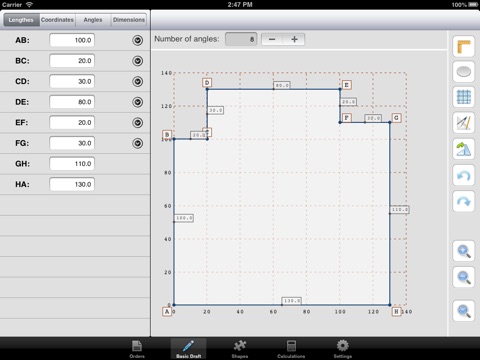This screenshot has width=480, height=360.
Task: Tap the bottom zoom-to-fit magnifier
Action: coord(463,311)
